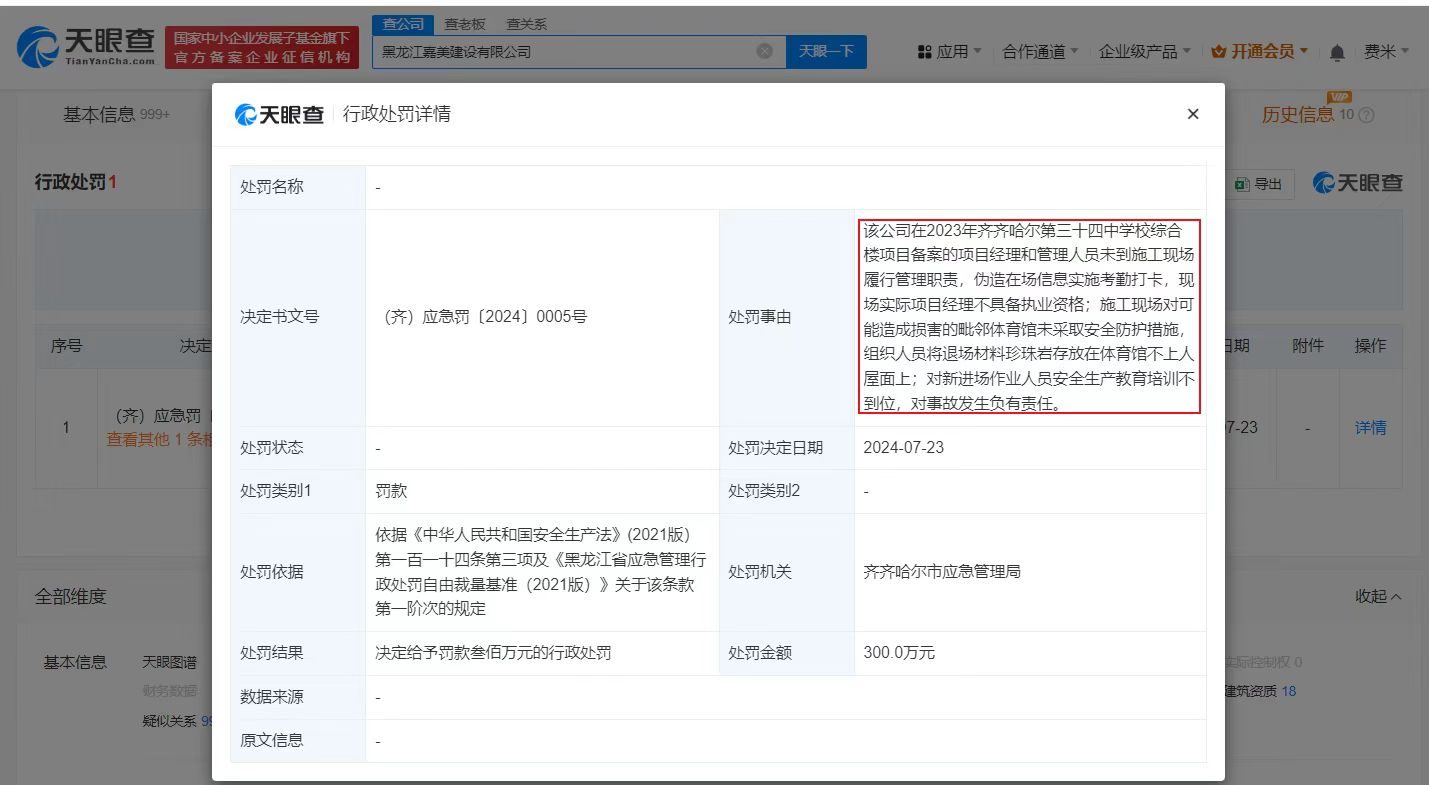
Task: Click the Excel icon beside 导出
Action: 1240,184
